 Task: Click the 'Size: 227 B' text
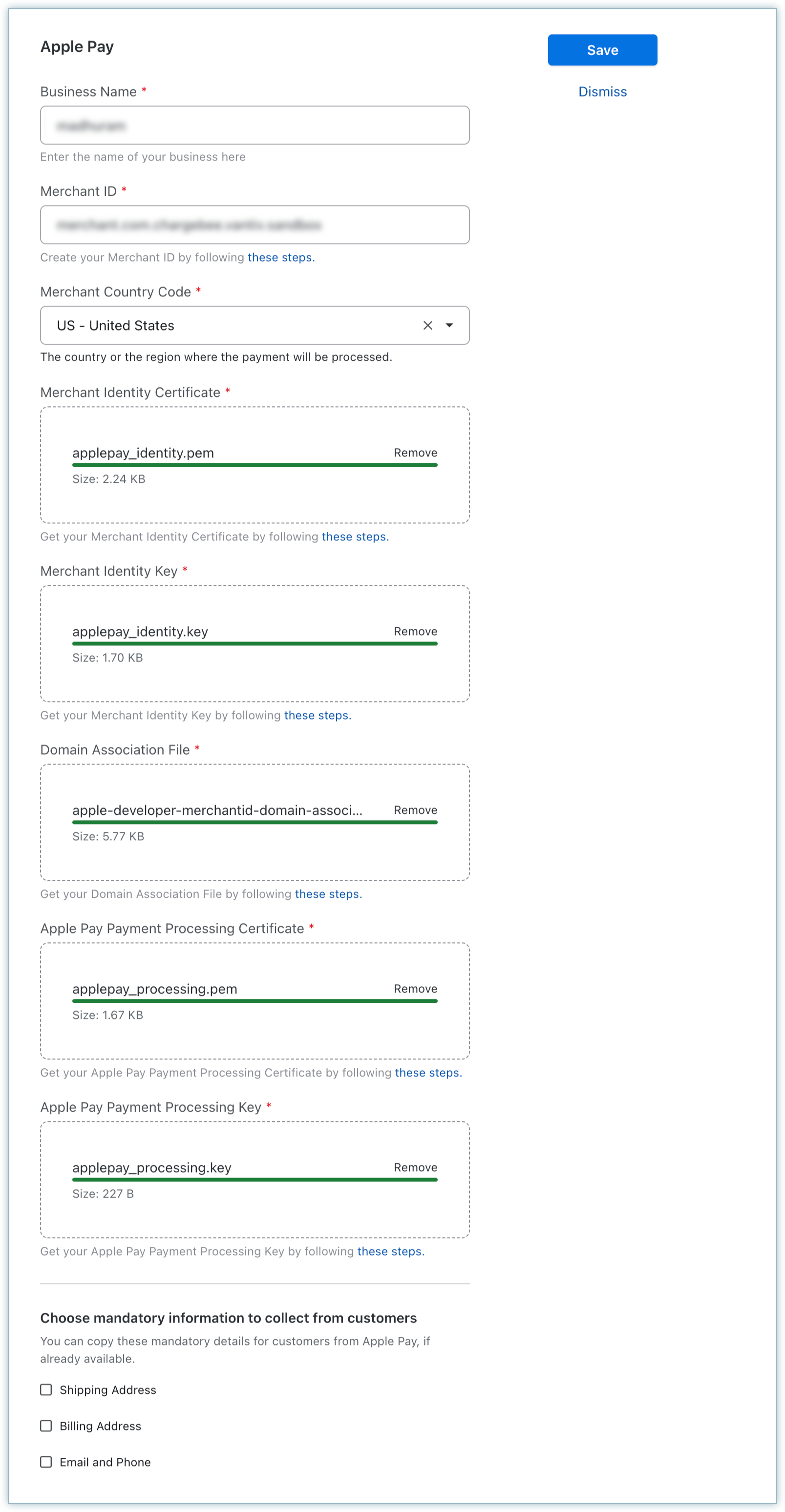[x=103, y=1193]
